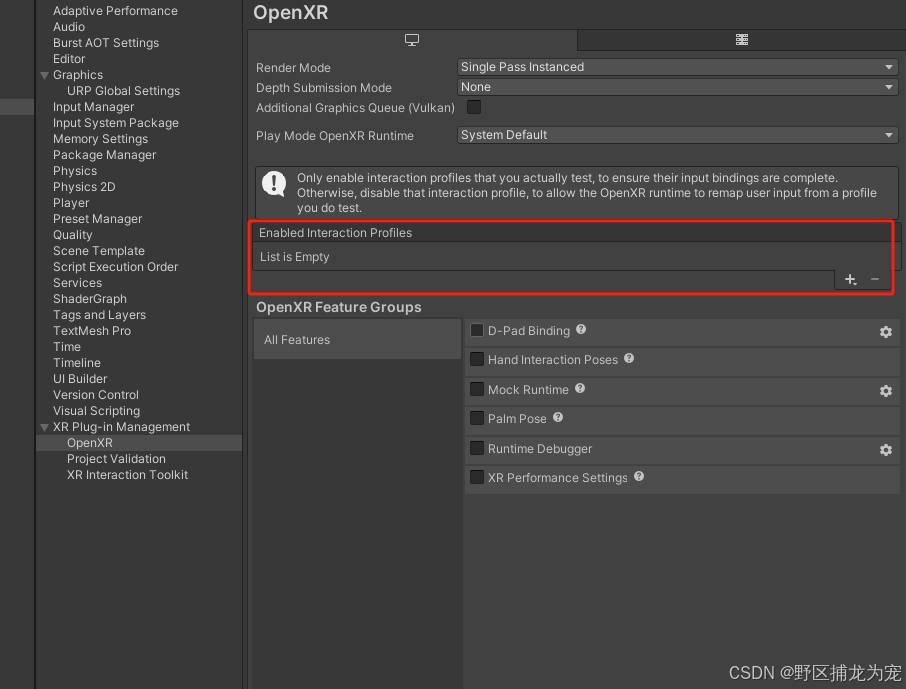906x689 pixels.
Task: Show help for Mock Runtime
Action: pos(580,388)
